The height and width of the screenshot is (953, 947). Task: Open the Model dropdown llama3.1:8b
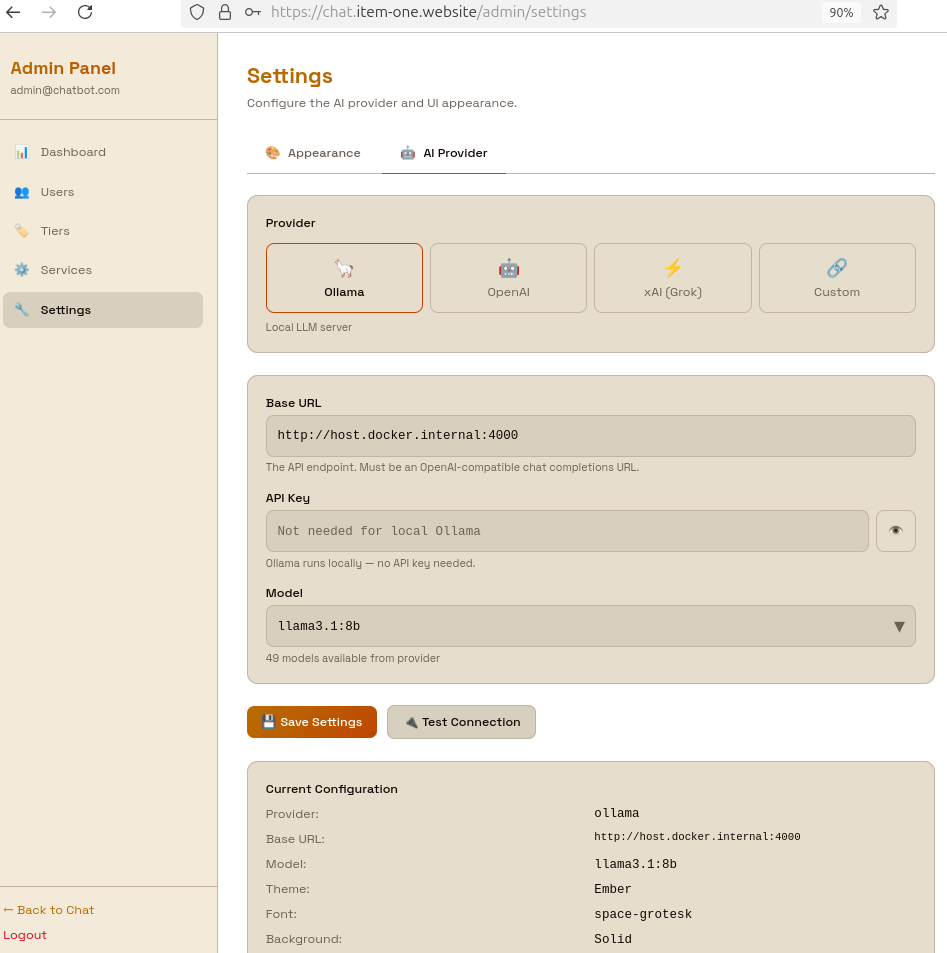tap(591, 626)
